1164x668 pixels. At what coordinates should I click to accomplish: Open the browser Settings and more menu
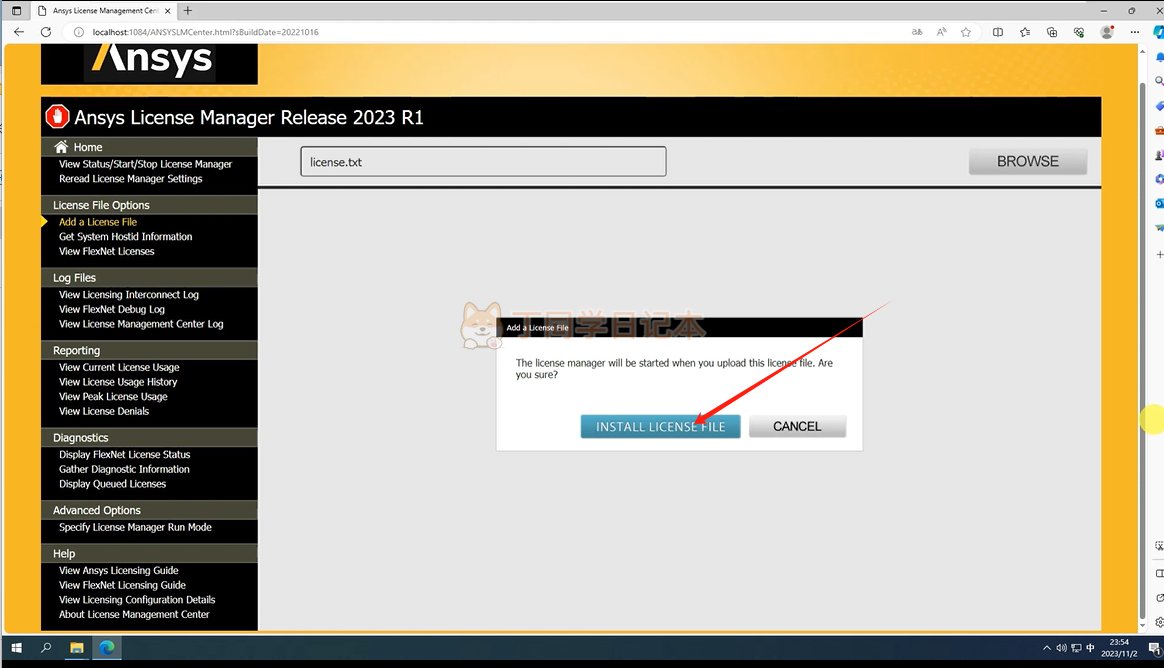pos(1134,32)
